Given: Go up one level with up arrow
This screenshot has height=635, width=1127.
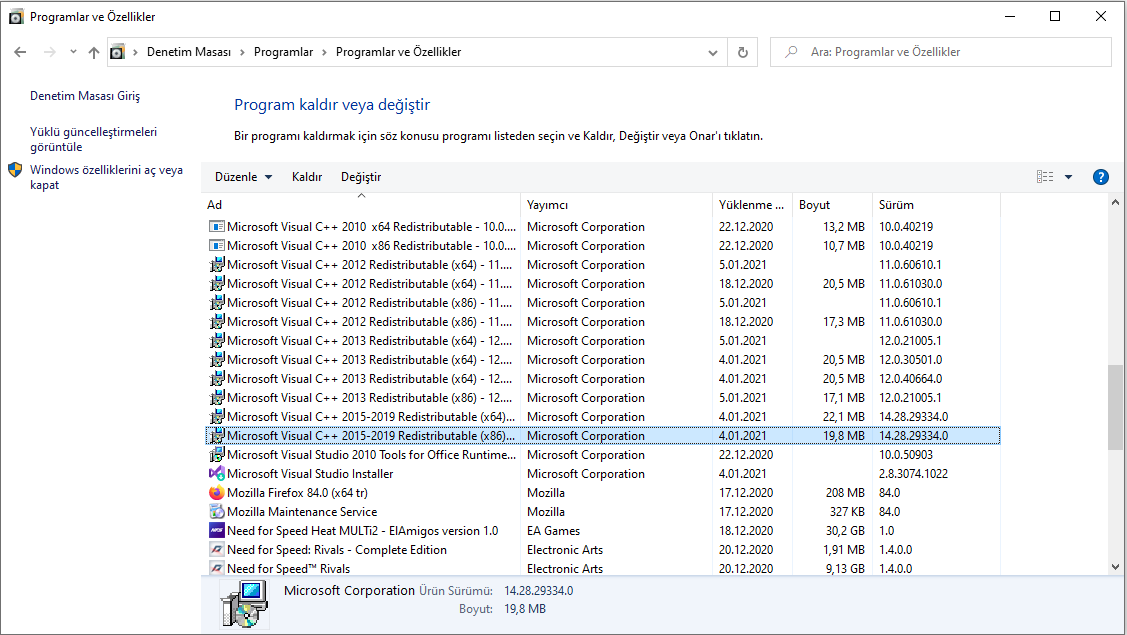Looking at the screenshot, I should pos(93,52).
